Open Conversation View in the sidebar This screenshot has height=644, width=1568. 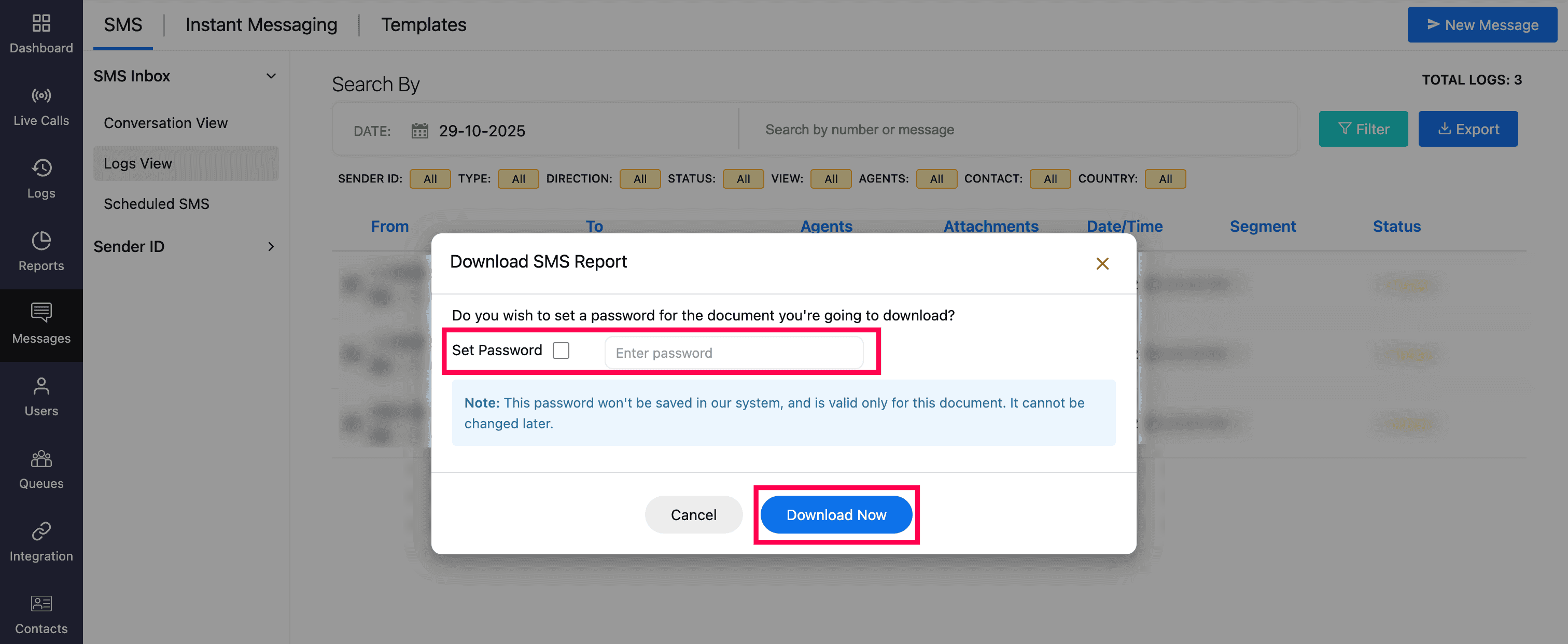(165, 123)
